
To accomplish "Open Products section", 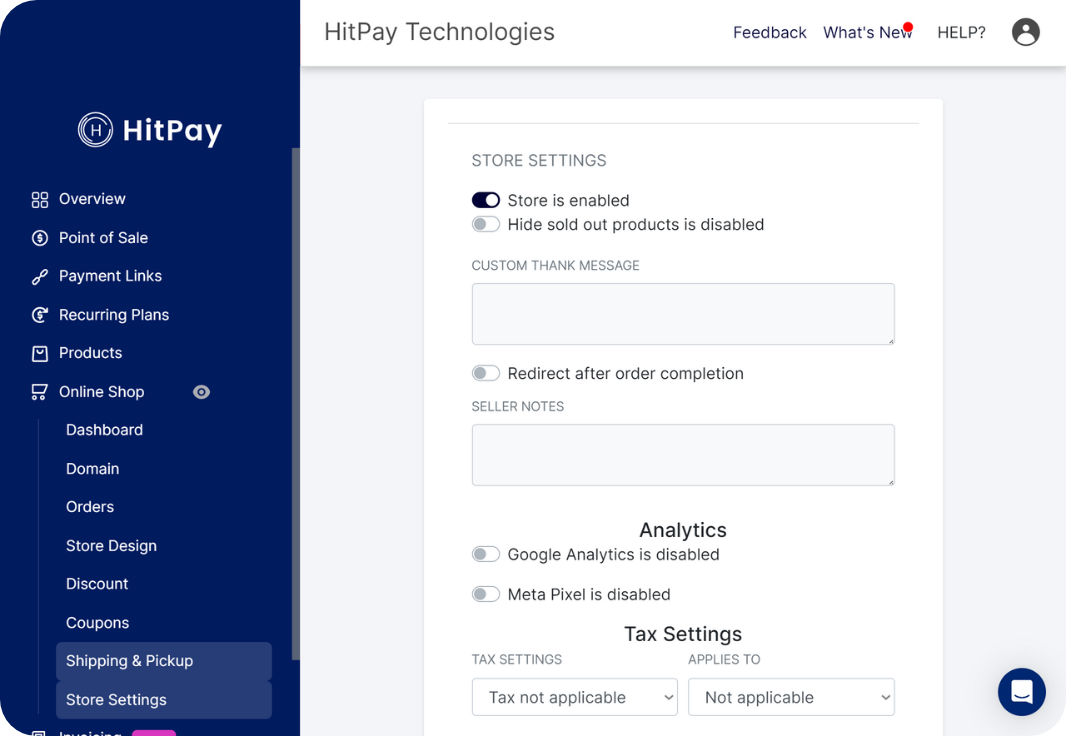I will click(x=90, y=353).
